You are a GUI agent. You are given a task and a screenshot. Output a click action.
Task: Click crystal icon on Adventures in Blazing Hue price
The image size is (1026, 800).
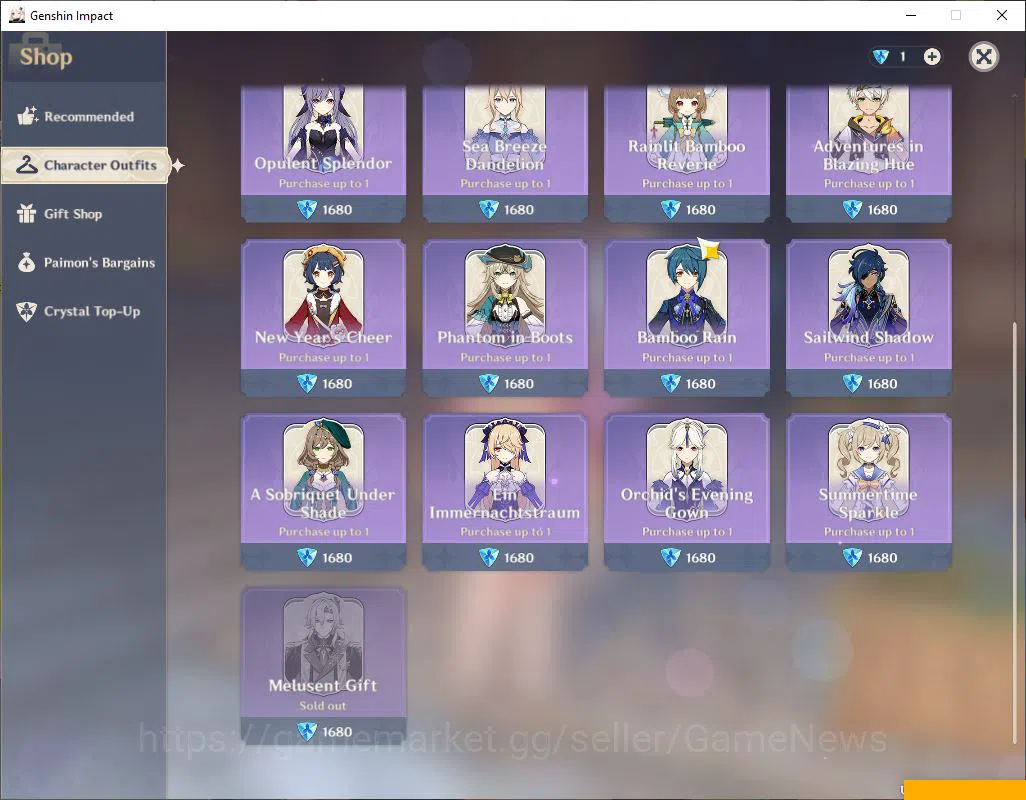coord(852,209)
